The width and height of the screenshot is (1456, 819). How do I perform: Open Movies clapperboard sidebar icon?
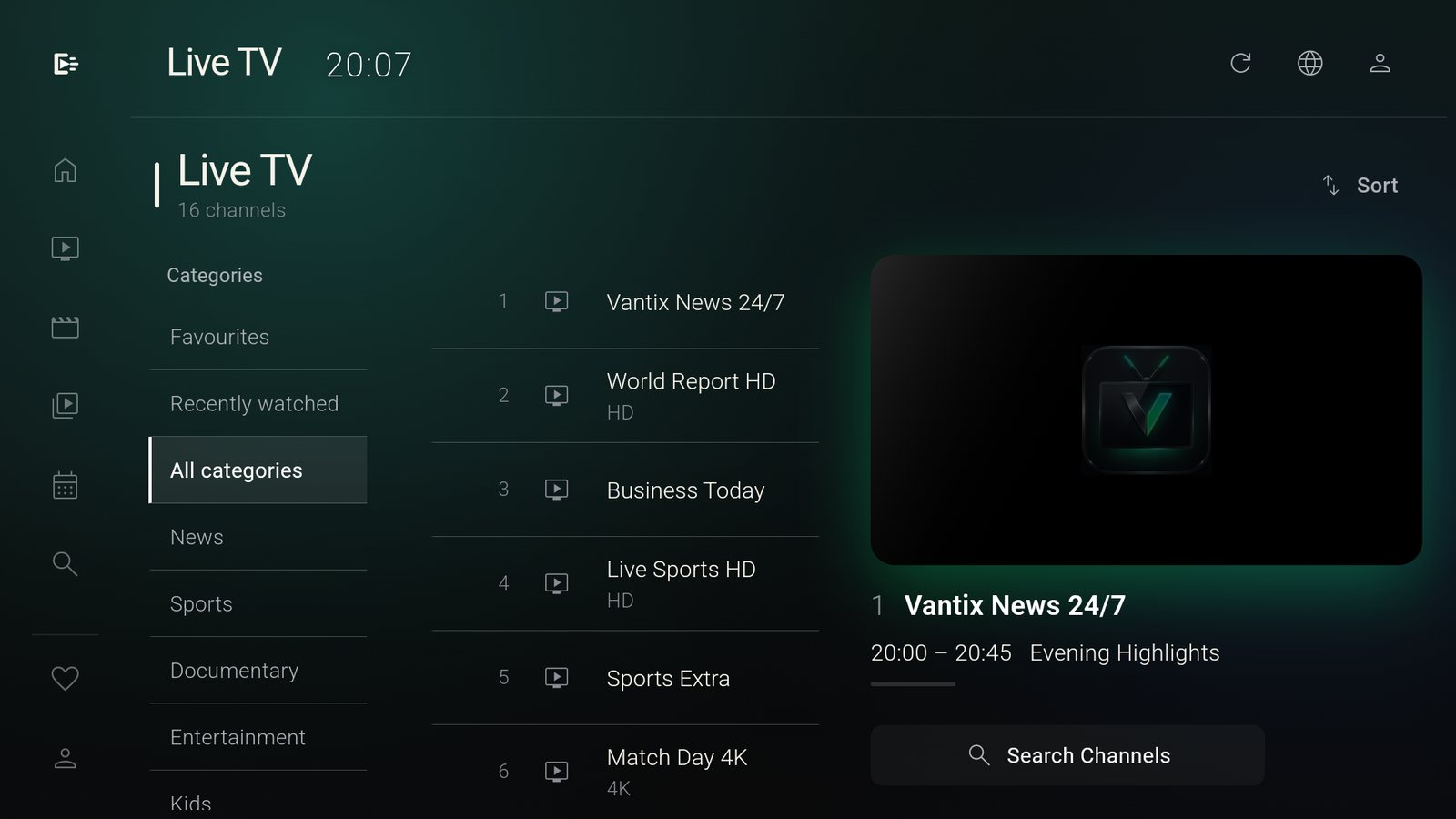point(65,327)
